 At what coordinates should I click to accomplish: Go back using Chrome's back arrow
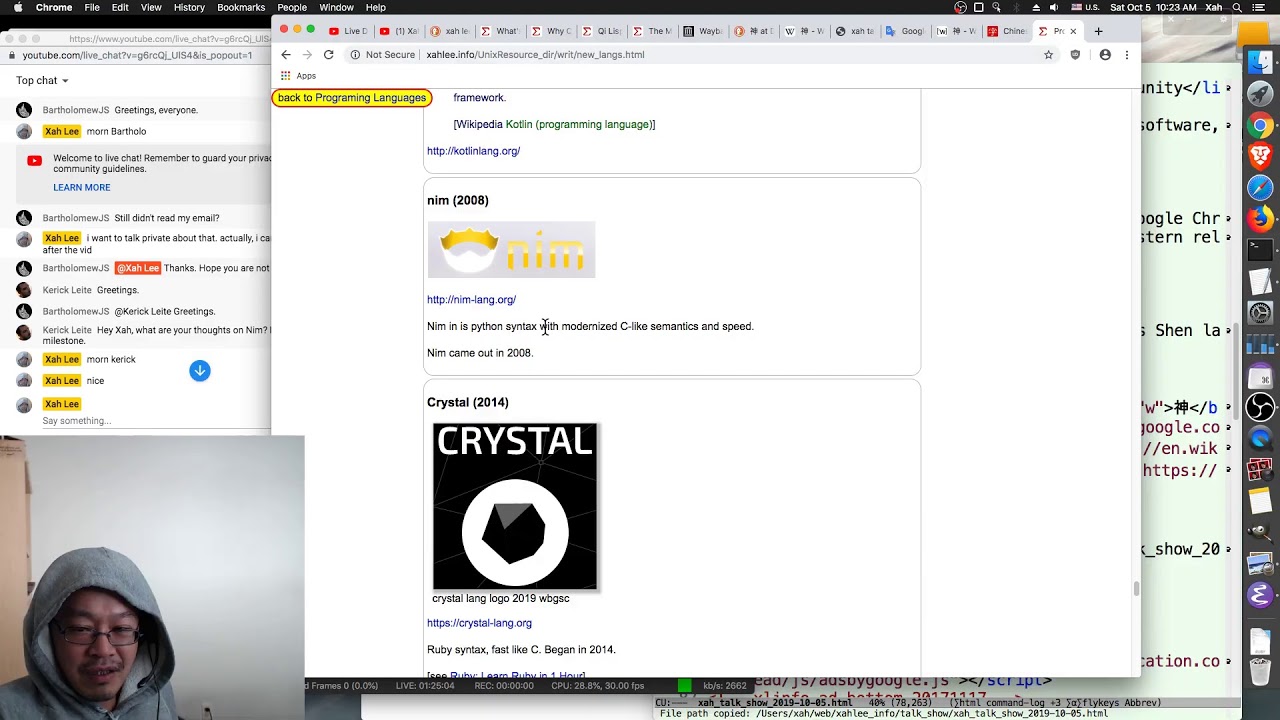click(286, 55)
